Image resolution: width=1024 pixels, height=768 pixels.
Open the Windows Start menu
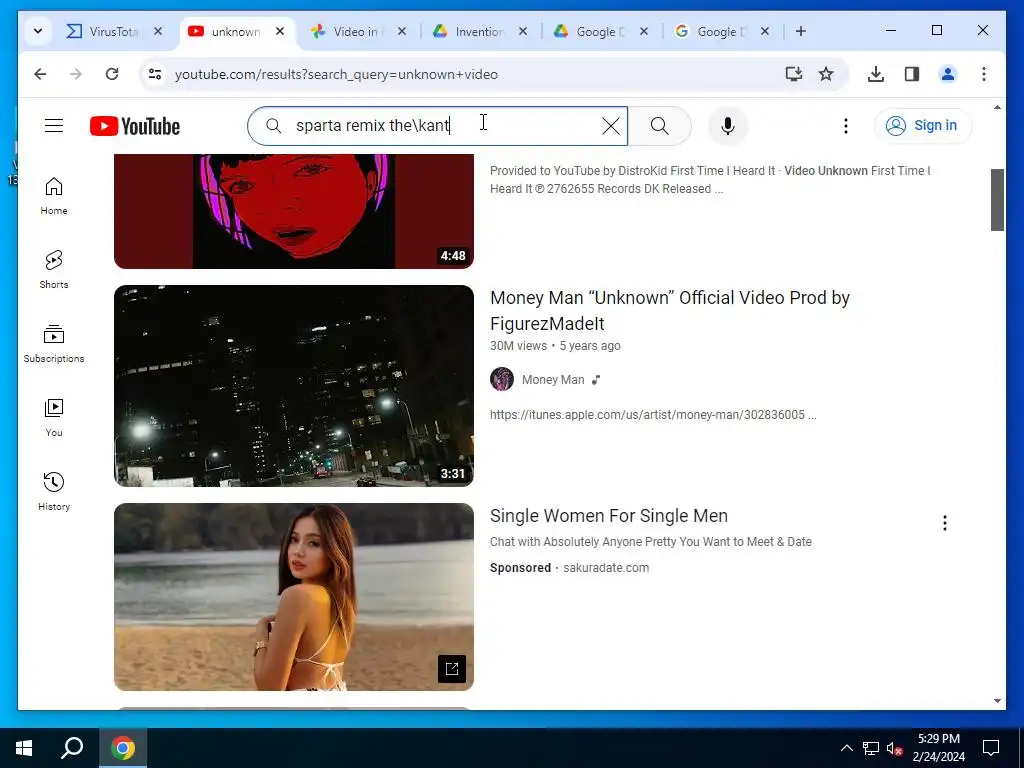[24, 748]
